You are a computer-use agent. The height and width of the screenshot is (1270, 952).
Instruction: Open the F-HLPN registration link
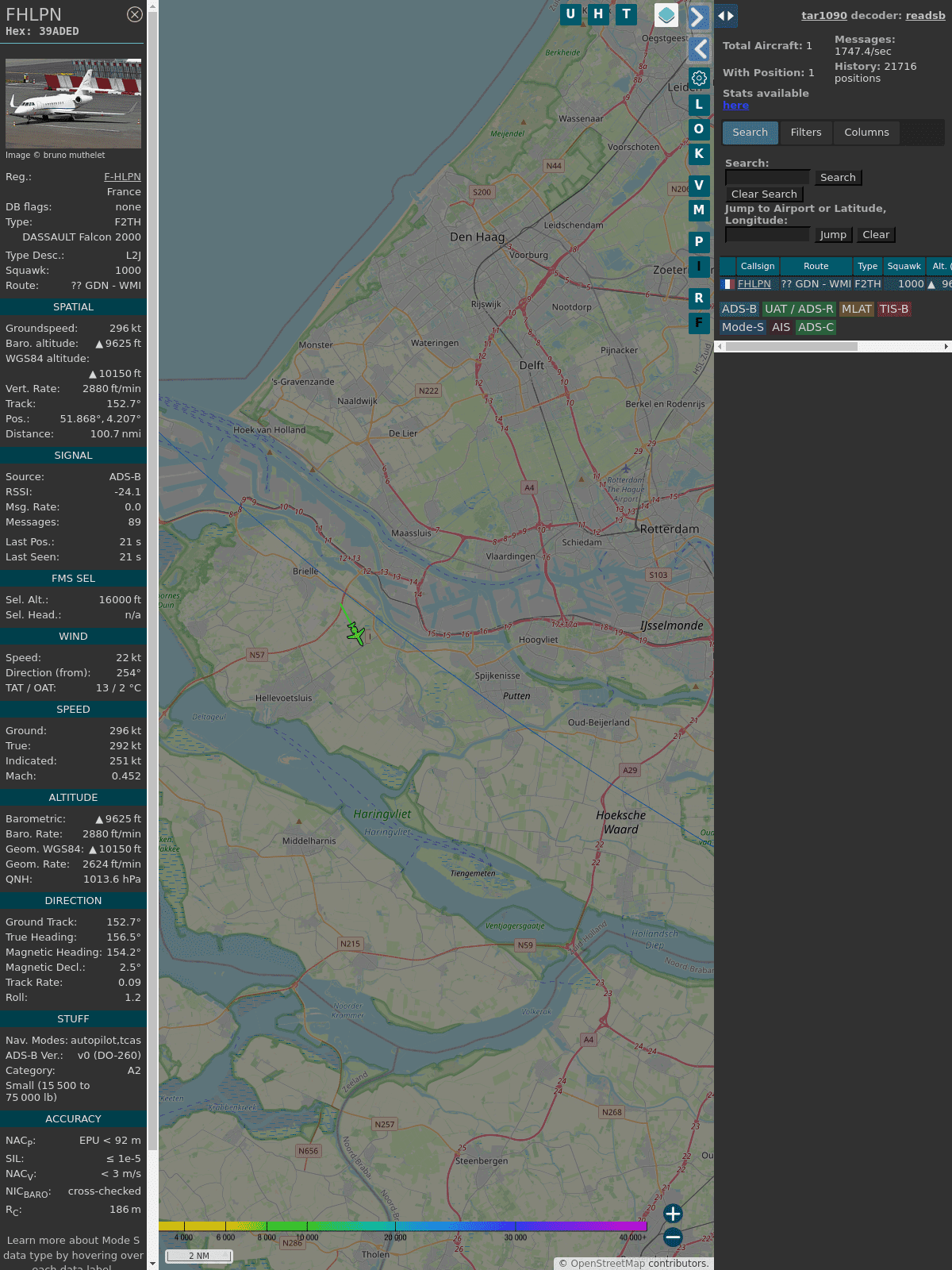pyautogui.click(x=122, y=177)
